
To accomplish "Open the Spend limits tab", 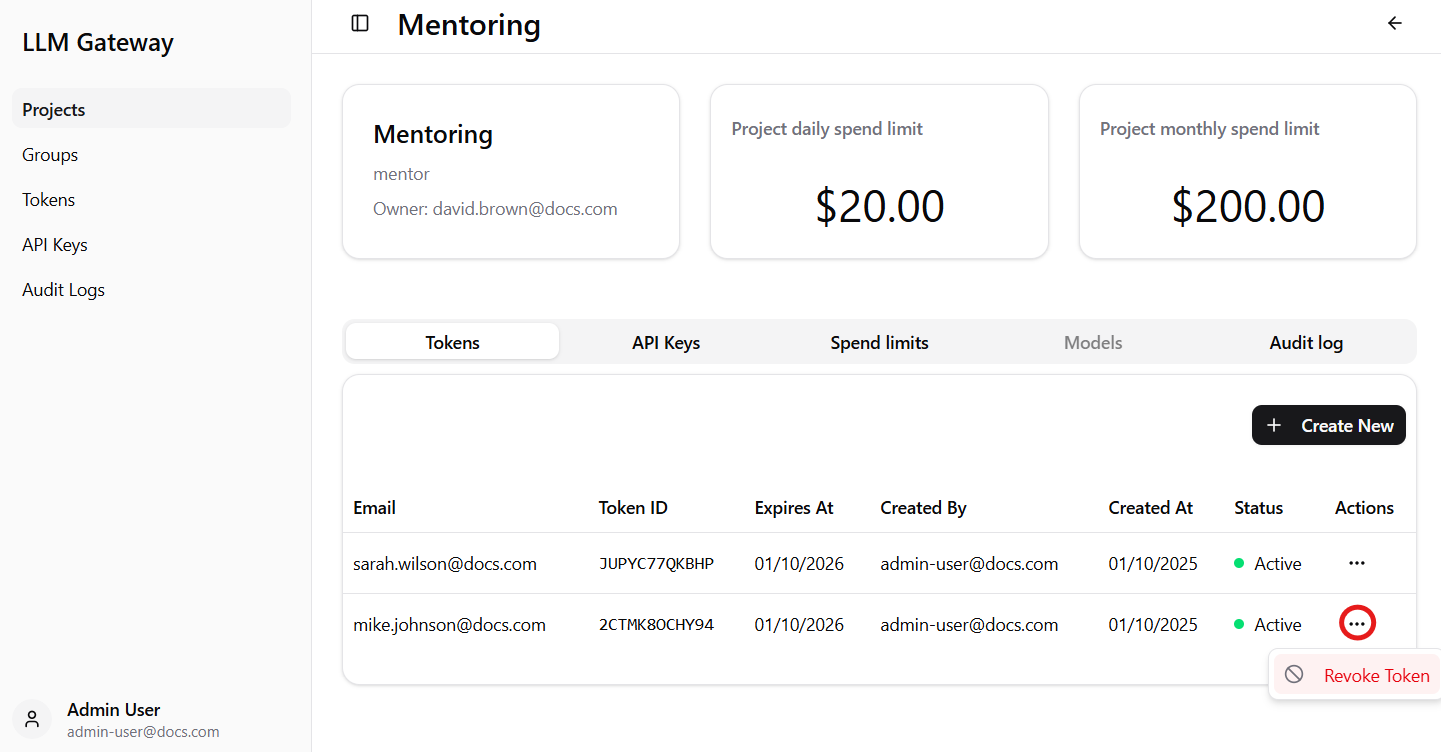I will point(879,342).
